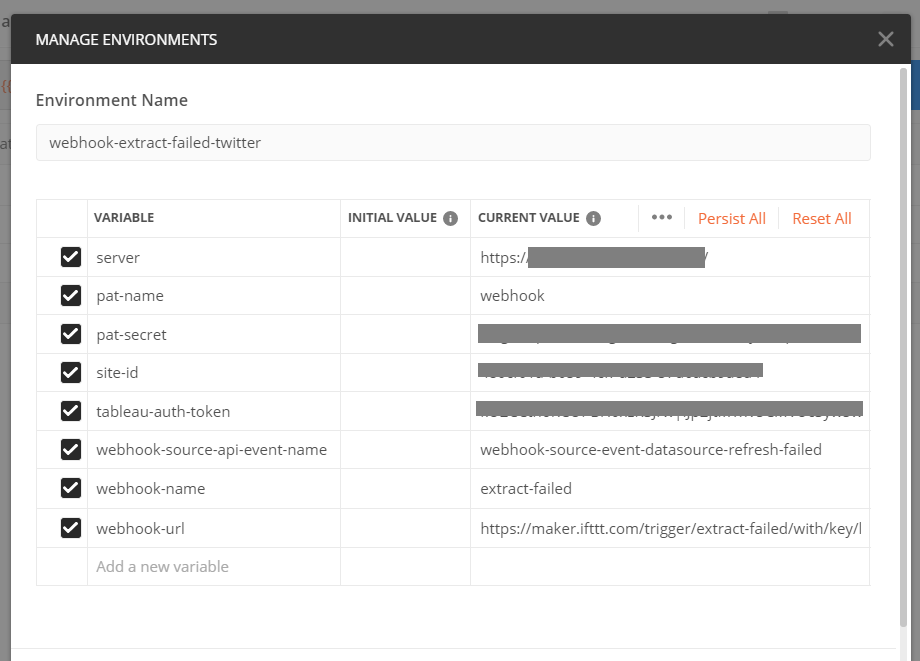Edit the webhook-url current value
920x661 pixels.
[x=670, y=528]
